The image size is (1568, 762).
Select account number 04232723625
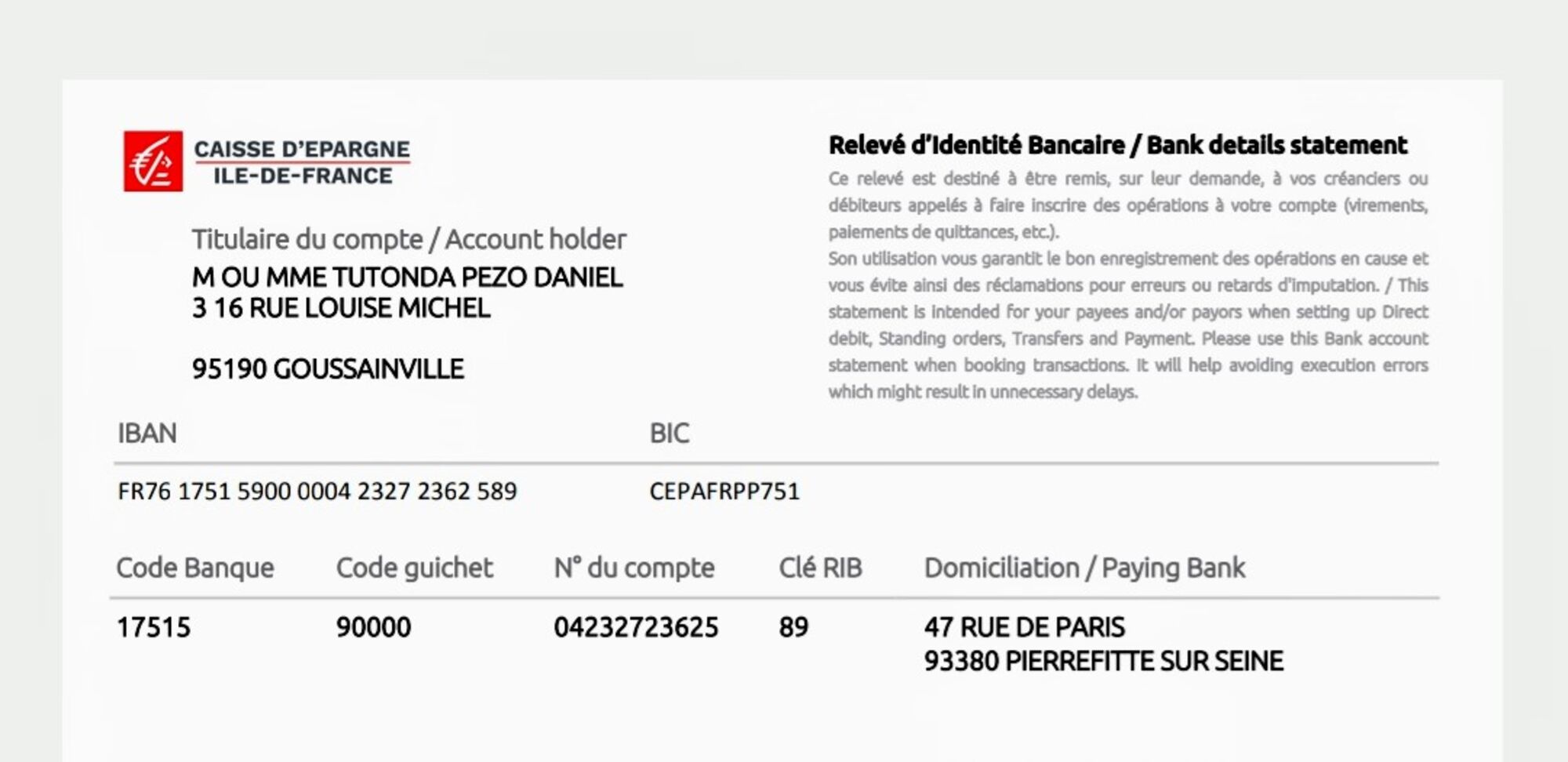[x=636, y=627]
